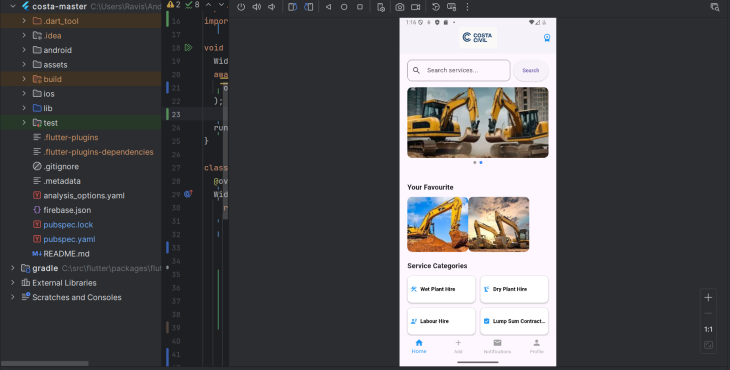Tap the emulator Overview square button
The height and width of the screenshot is (370, 730).
click(360, 7)
